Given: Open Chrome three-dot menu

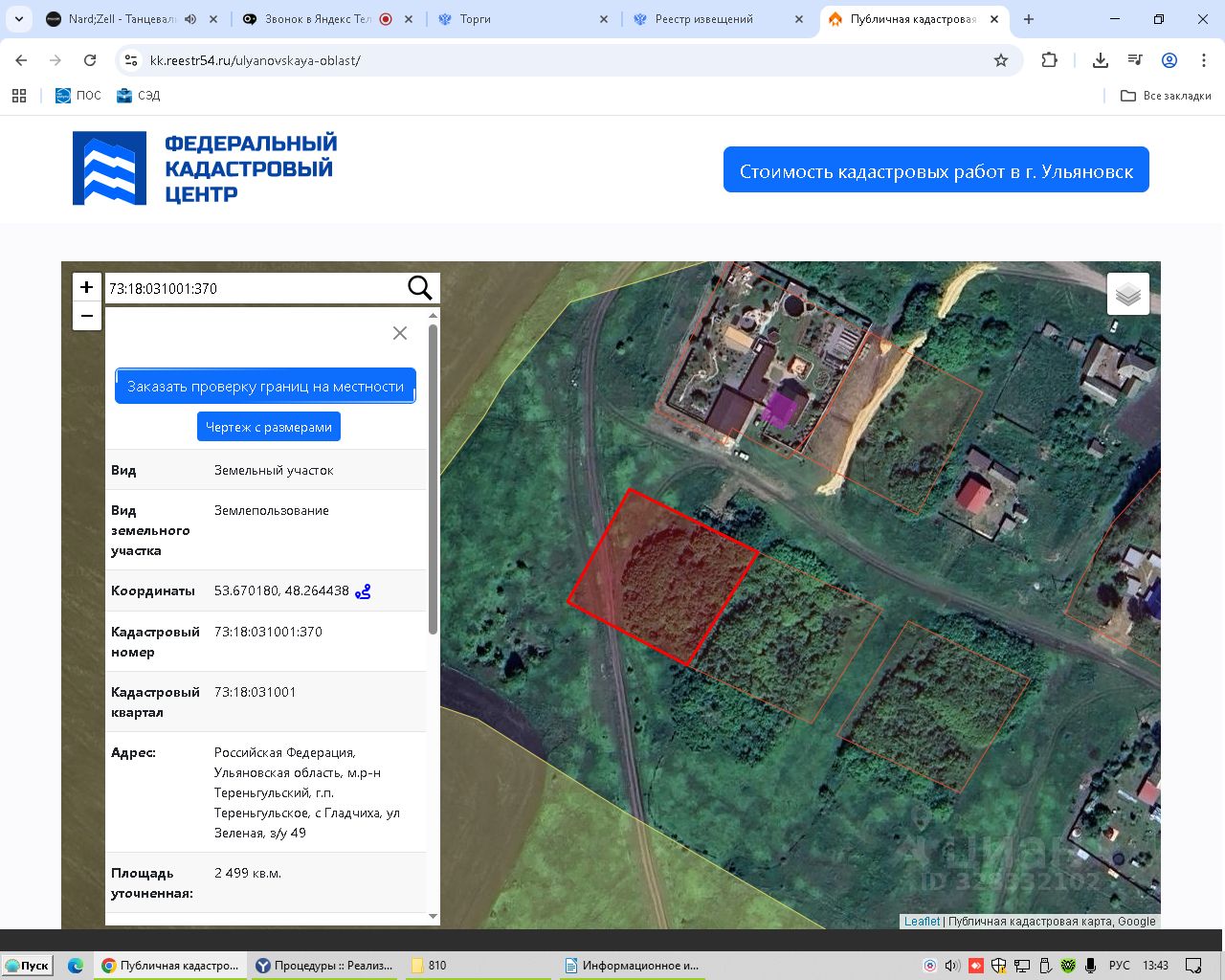Looking at the screenshot, I should pyautogui.click(x=1203, y=60).
